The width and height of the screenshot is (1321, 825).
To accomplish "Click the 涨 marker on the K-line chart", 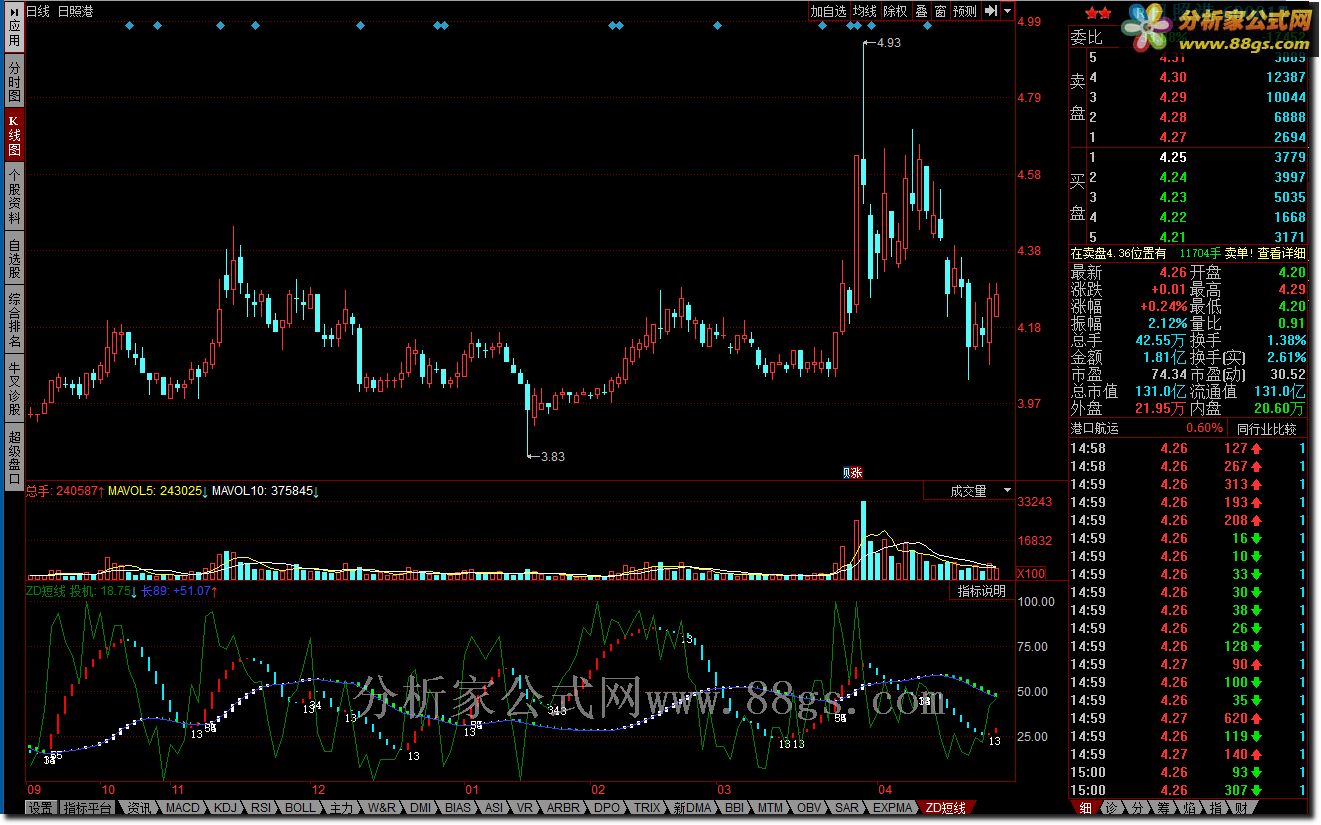I will coord(857,473).
